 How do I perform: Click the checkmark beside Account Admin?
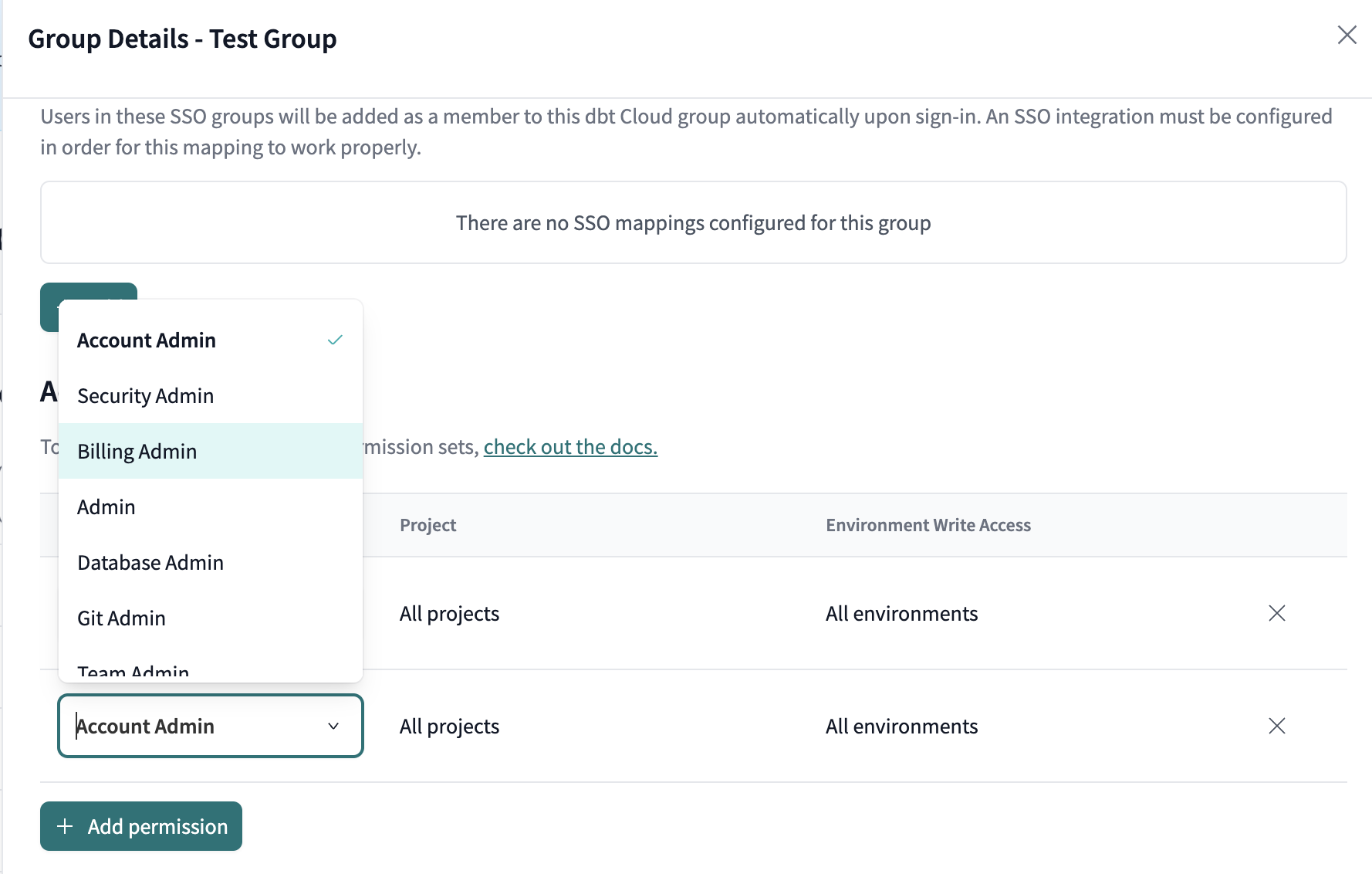tap(334, 340)
